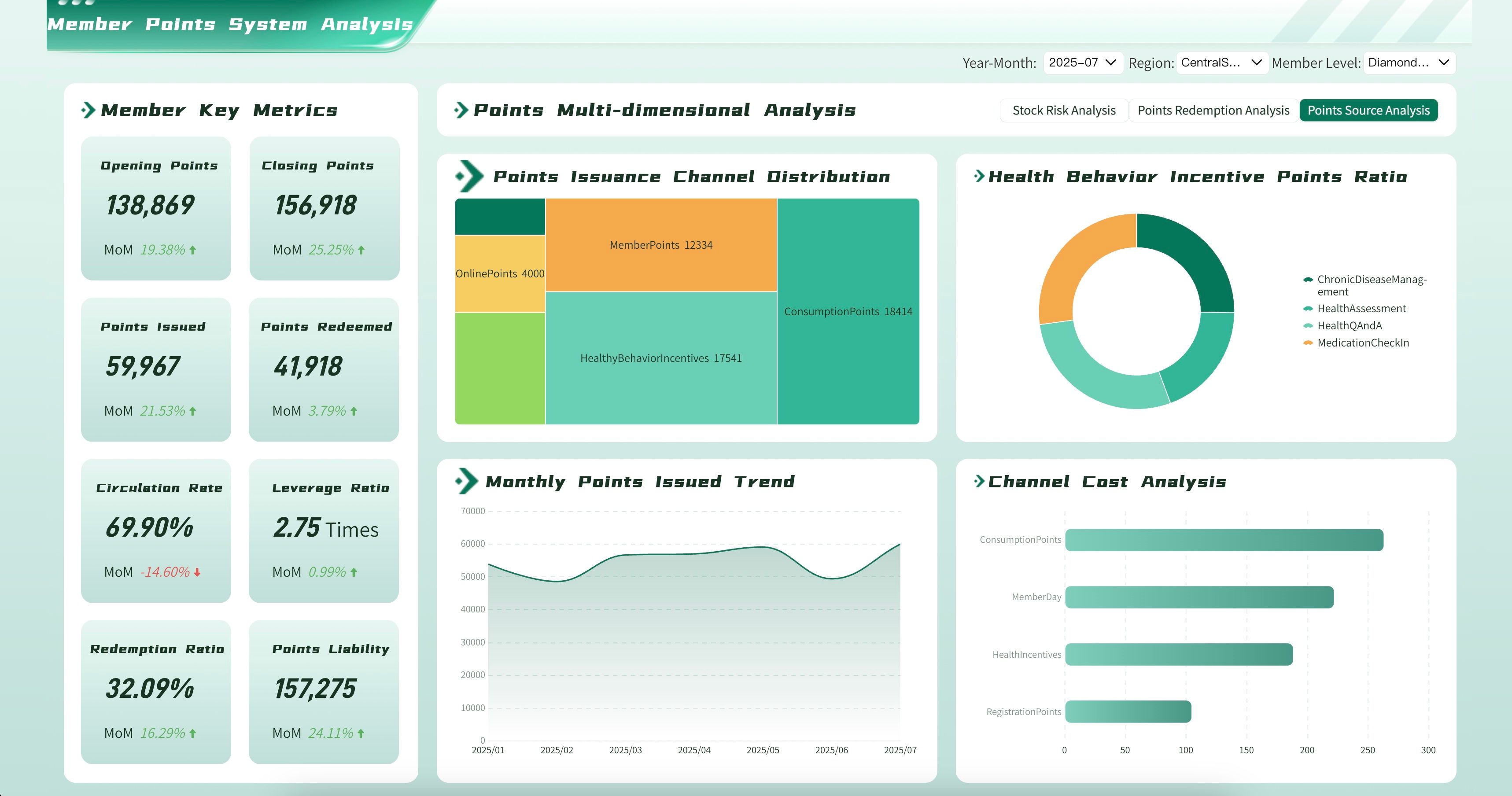The height and width of the screenshot is (796, 1512).
Task: Select the HealthyBehaviorIncentives 17541 treemap block
Action: coord(661,358)
